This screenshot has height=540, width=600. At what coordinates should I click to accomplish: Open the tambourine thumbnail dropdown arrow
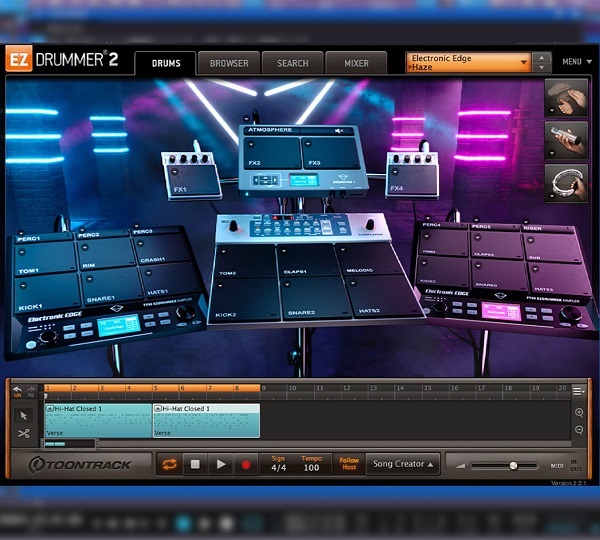tap(552, 196)
